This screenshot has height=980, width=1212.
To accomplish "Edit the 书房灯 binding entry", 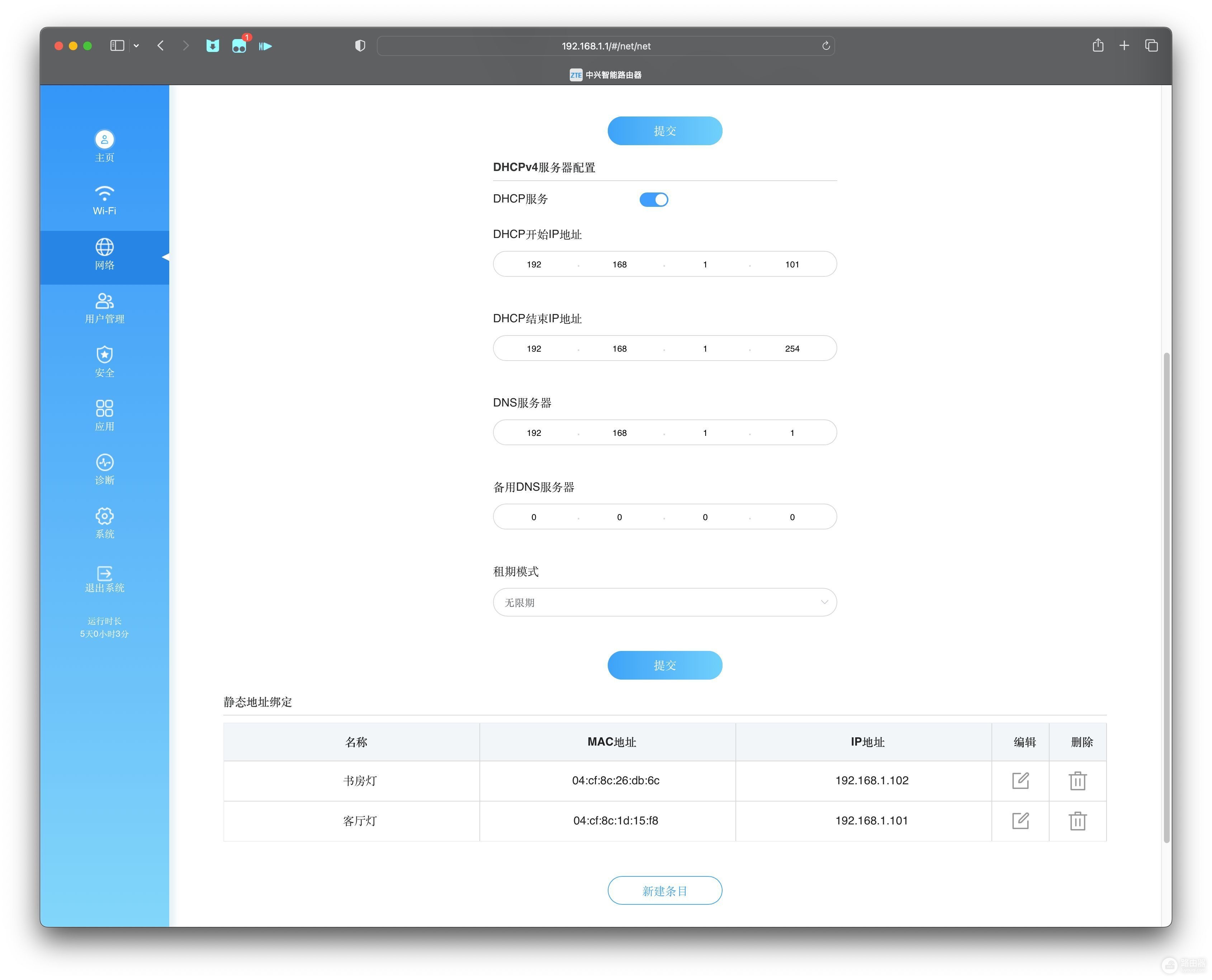I will (x=1020, y=781).
